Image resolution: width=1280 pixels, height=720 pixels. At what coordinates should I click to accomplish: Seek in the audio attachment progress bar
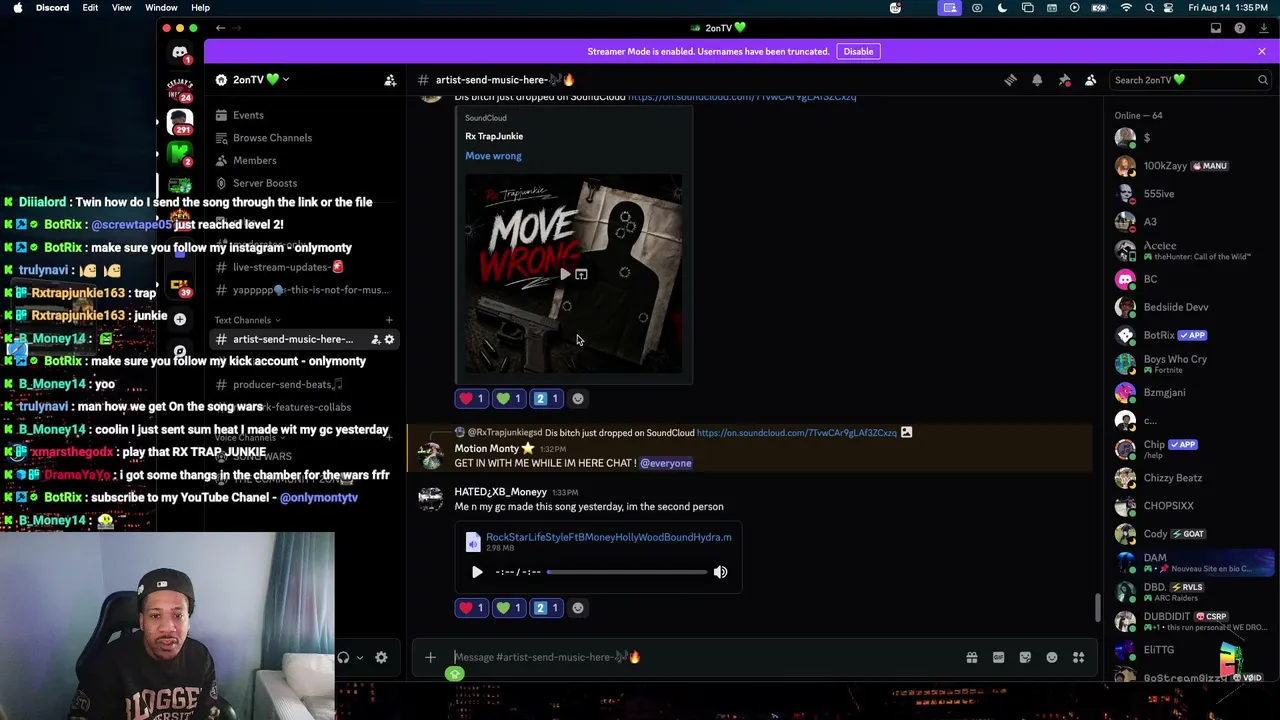(x=627, y=572)
